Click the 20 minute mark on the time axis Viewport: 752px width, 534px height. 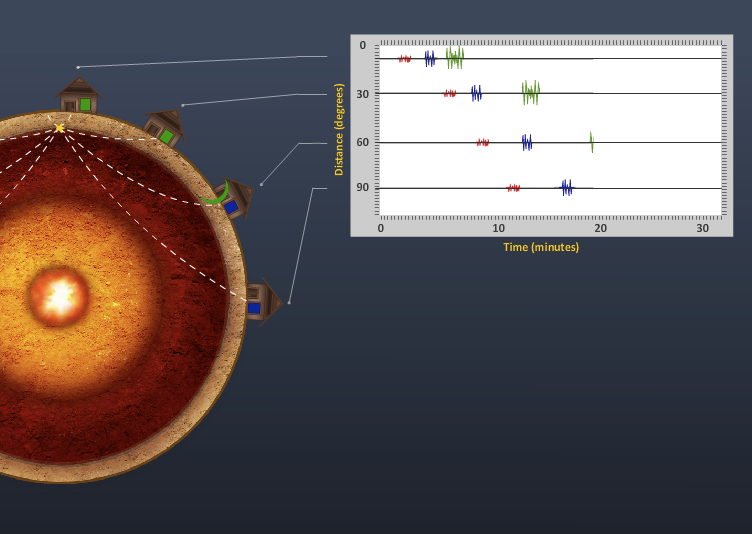[x=599, y=228]
